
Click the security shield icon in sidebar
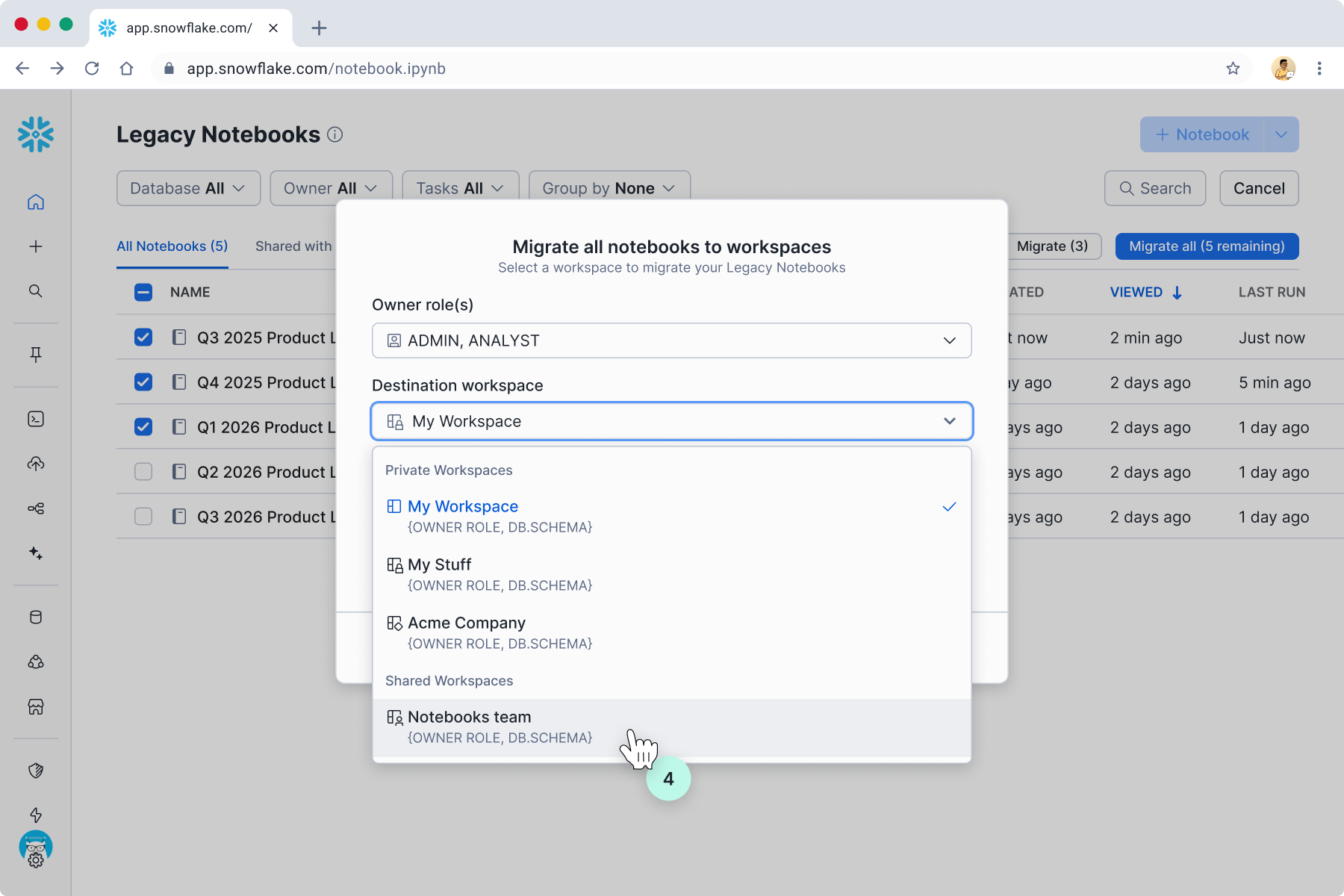[36, 771]
